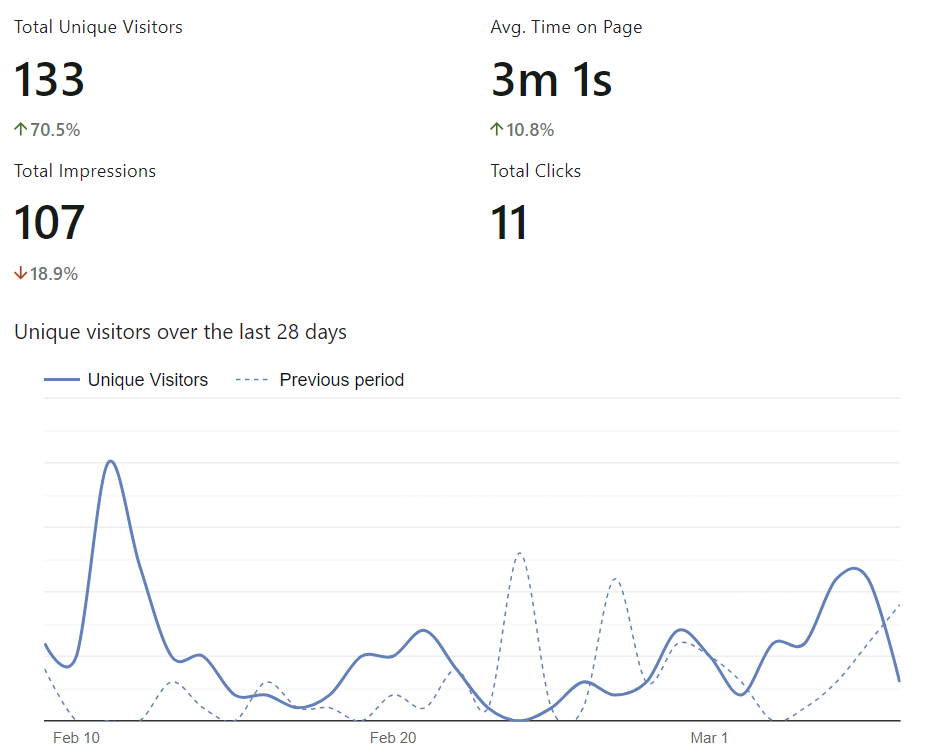The height and width of the screenshot is (754, 942).
Task: Click the highest peak of the solid line
Action: 110,461
